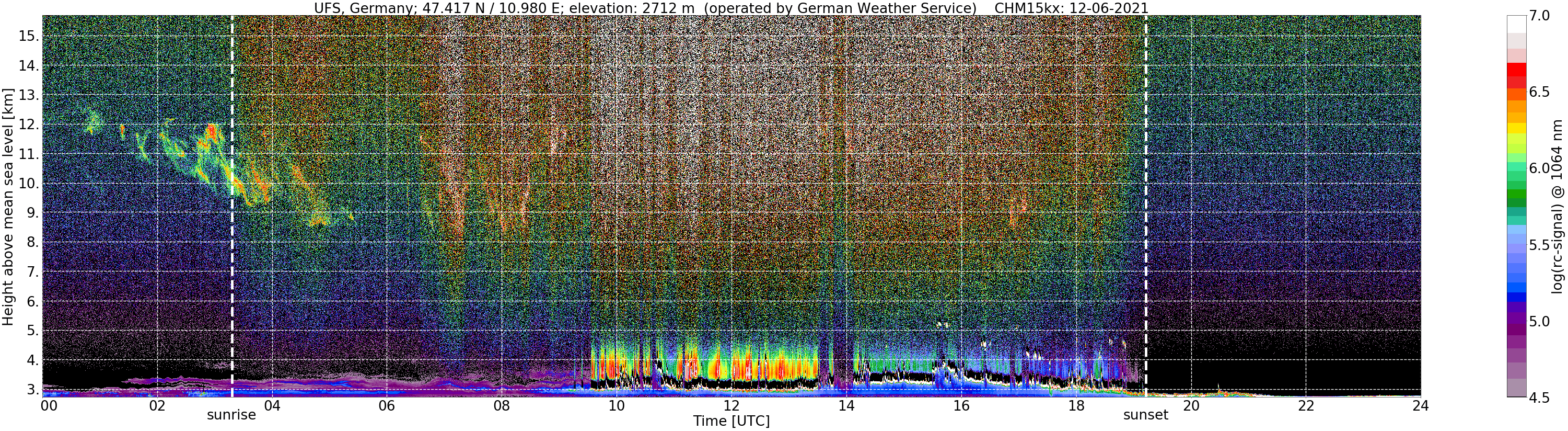Click the y-axis tick label '15.'
Image resolution: width=1568 pixels, height=431 pixels.
pos(29,36)
